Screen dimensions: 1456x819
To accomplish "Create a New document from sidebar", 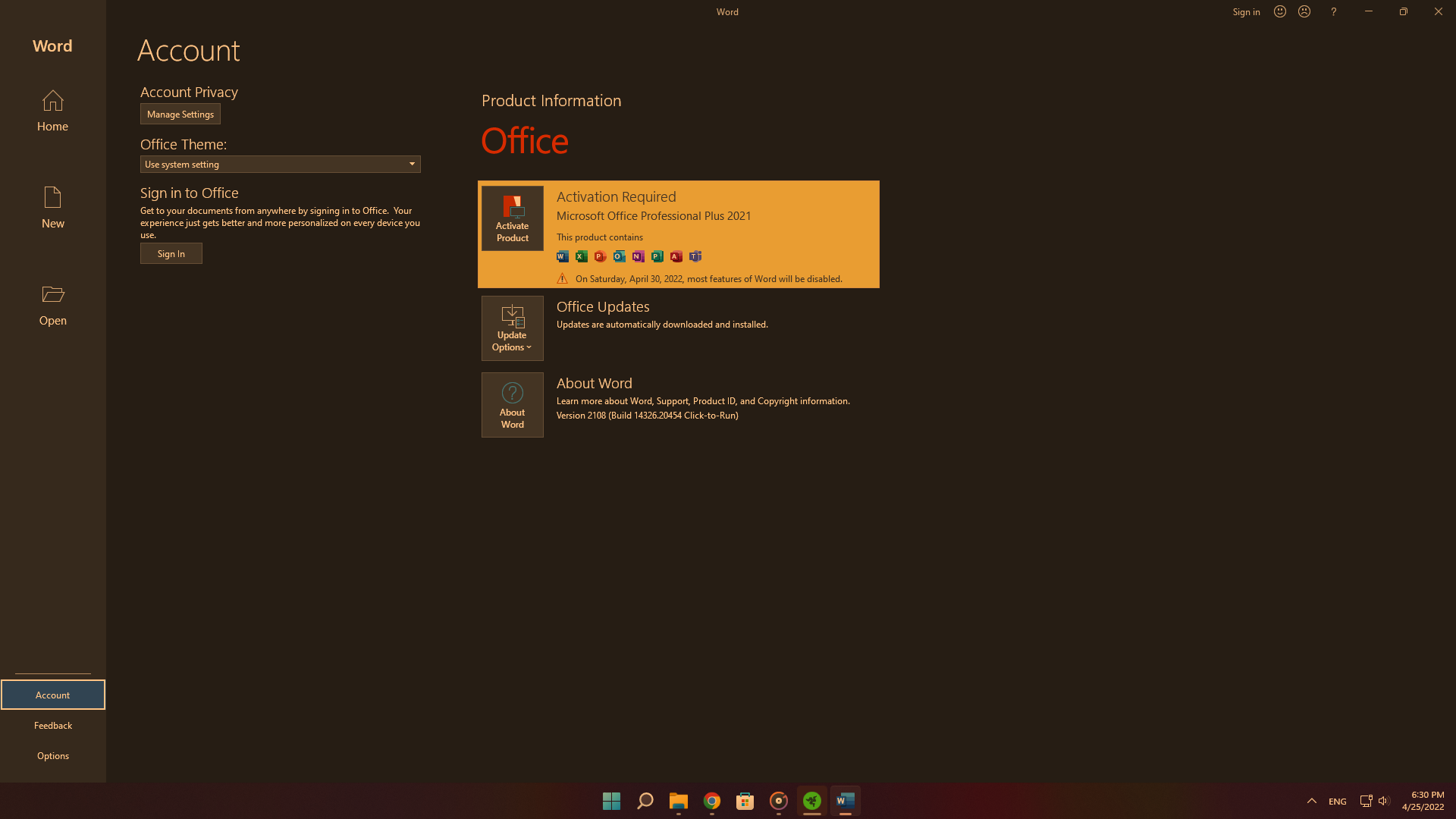I will (x=52, y=208).
